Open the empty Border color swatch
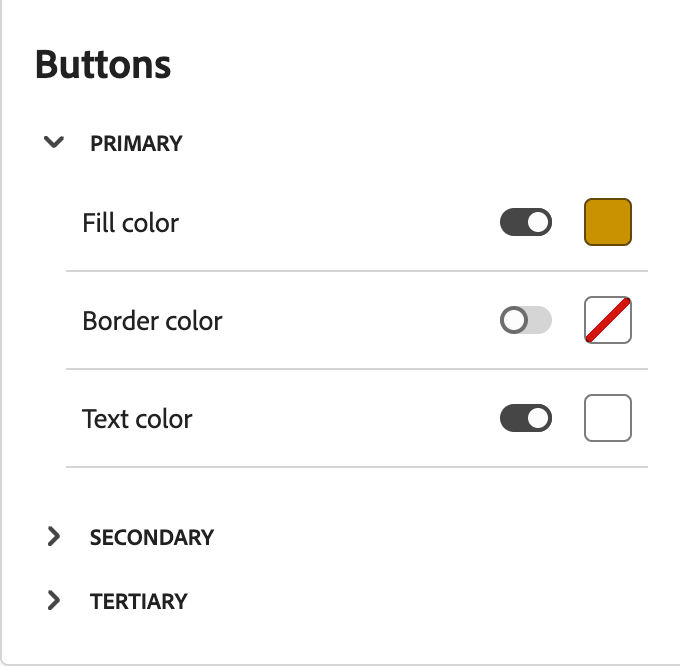 (x=608, y=321)
